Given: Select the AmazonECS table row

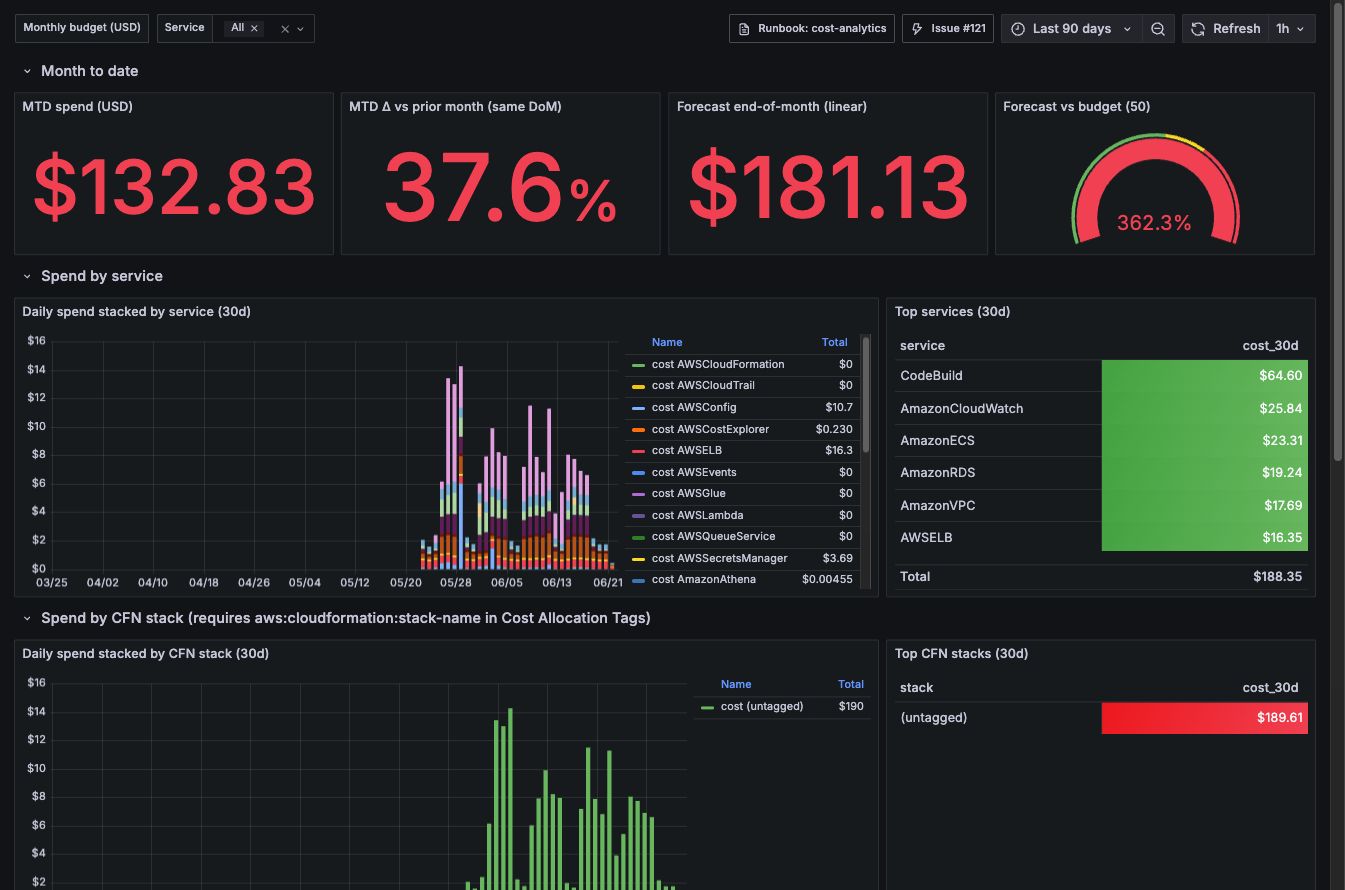Looking at the screenshot, I should coord(1101,440).
